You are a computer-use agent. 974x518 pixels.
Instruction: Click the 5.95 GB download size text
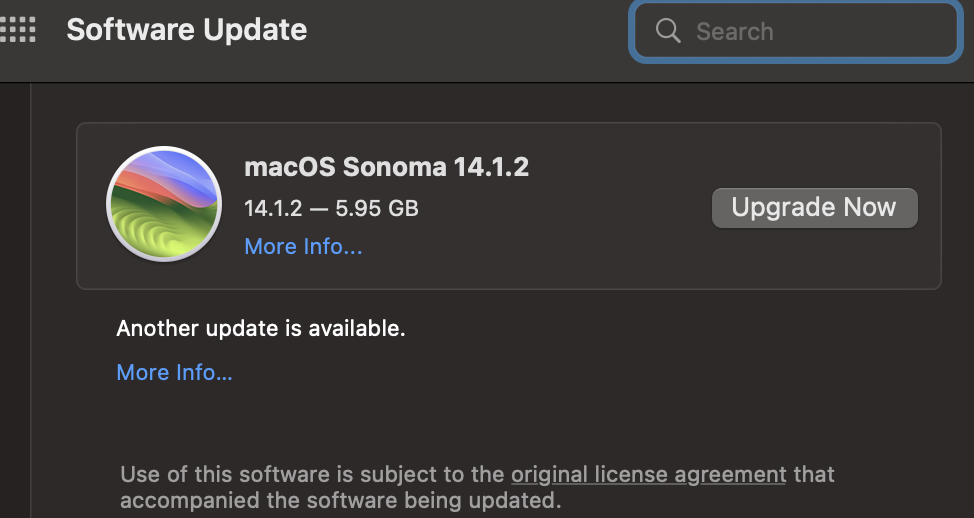pos(377,209)
